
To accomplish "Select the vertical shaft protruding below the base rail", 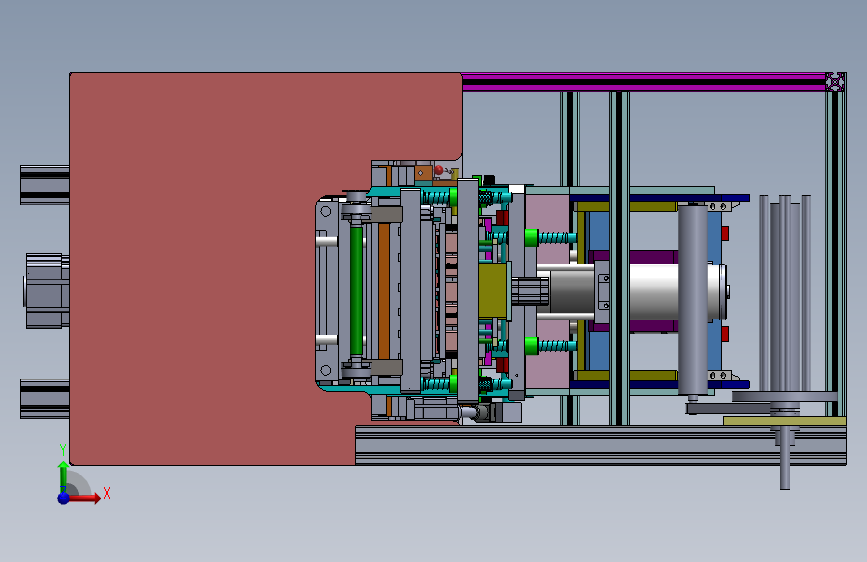I will (x=785, y=458).
